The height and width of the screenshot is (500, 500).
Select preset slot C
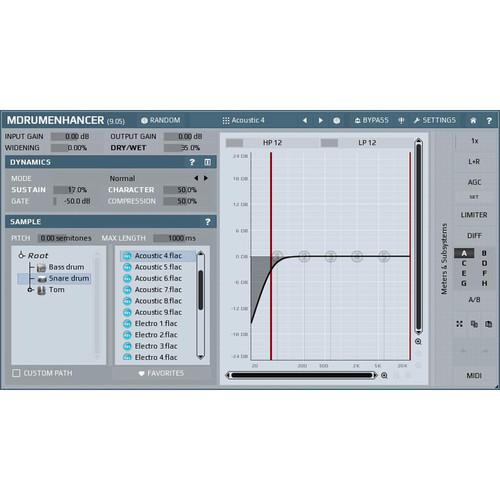[x=464, y=263]
